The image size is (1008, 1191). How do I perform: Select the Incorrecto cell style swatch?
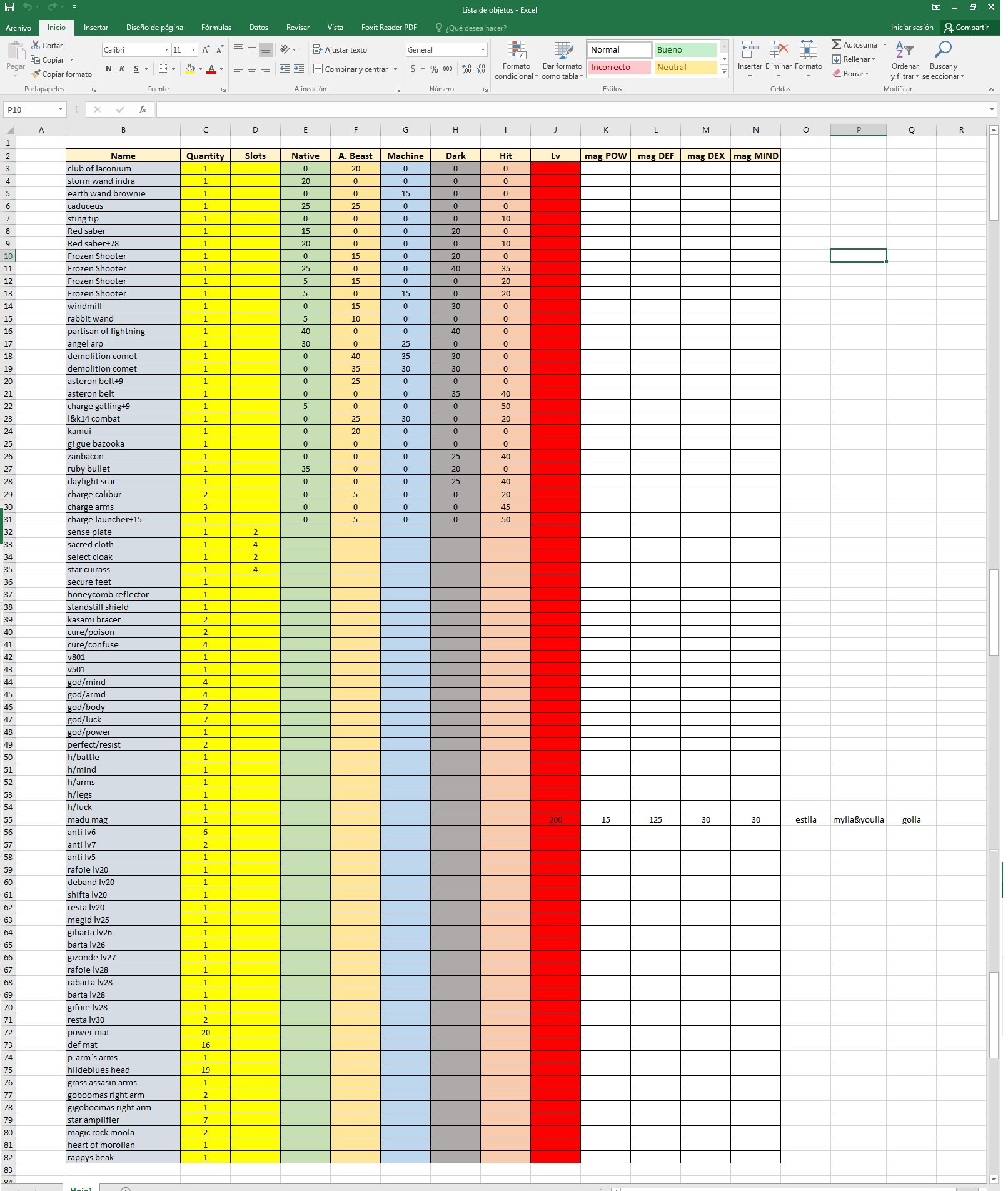(x=618, y=68)
